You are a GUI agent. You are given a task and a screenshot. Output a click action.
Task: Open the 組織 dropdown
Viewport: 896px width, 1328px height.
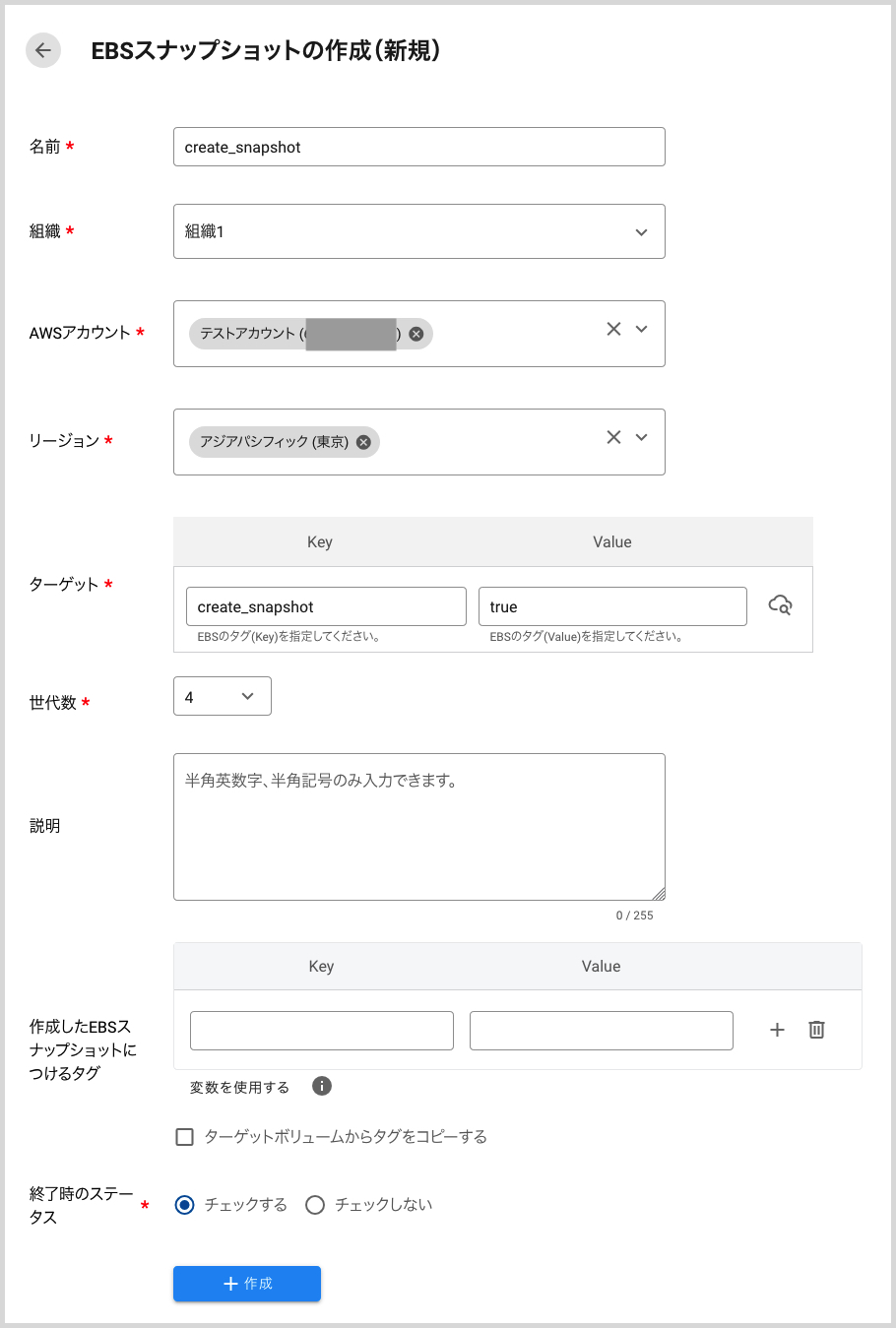418,231
